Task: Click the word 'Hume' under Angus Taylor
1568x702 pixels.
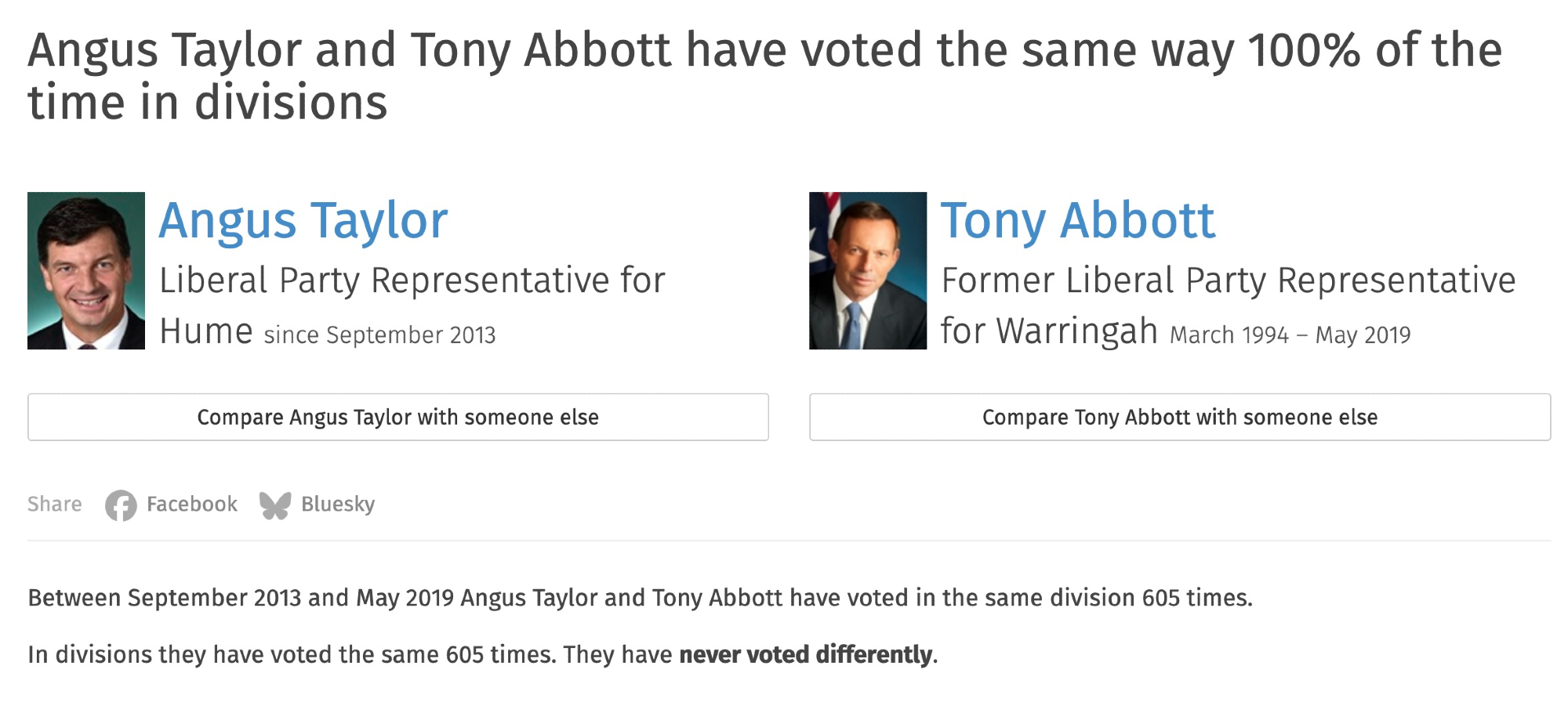Action: [206, 331]
